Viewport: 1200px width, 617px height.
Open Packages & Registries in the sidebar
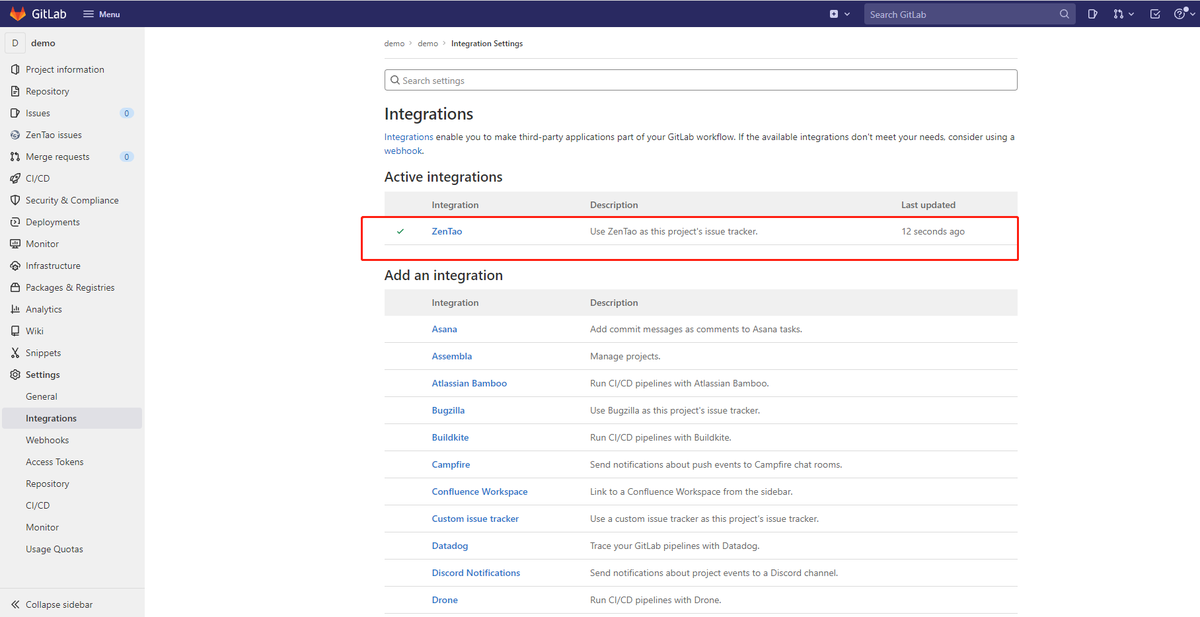tap(72, 287)
